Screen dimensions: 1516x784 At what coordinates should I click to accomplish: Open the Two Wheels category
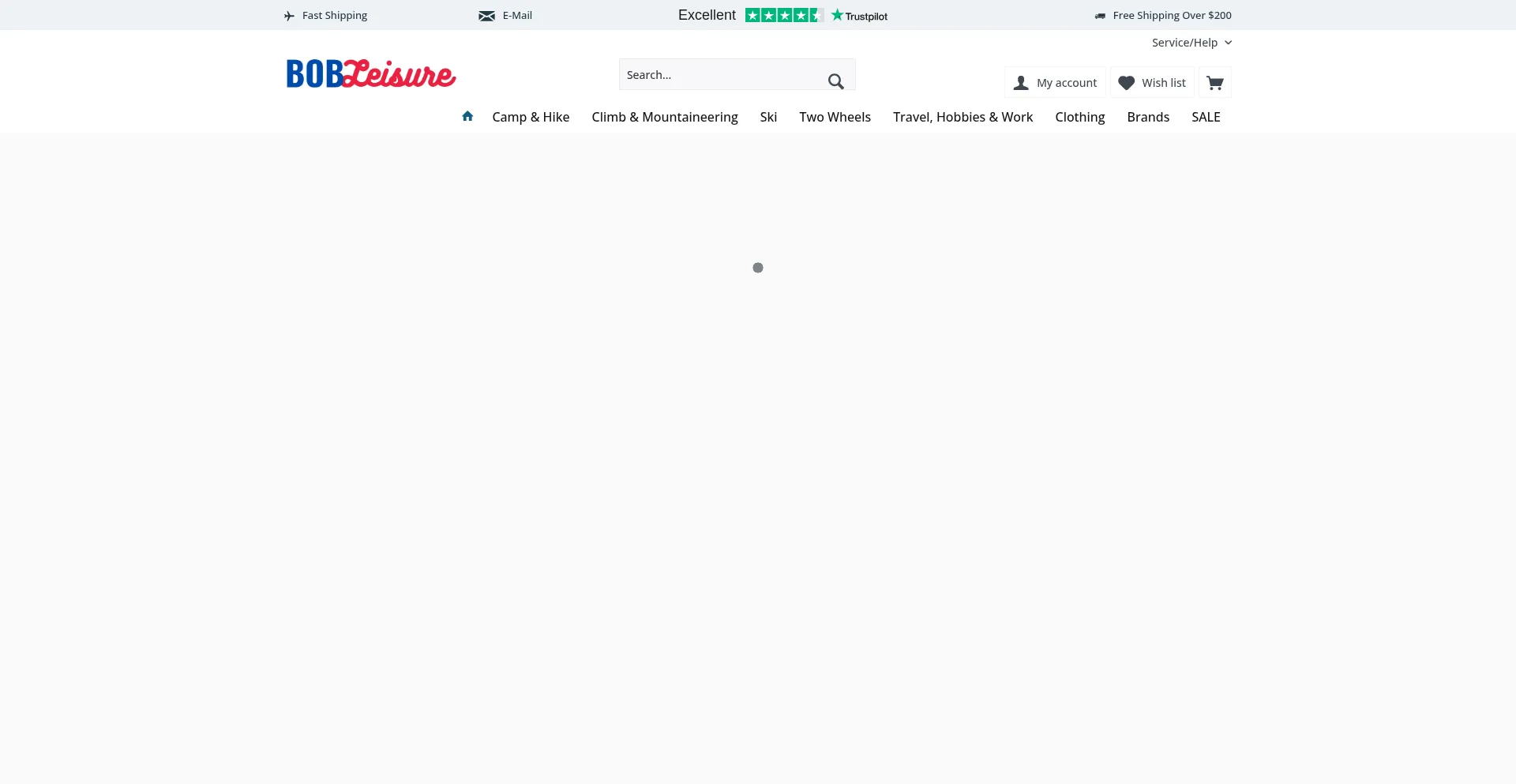(835, 117)
